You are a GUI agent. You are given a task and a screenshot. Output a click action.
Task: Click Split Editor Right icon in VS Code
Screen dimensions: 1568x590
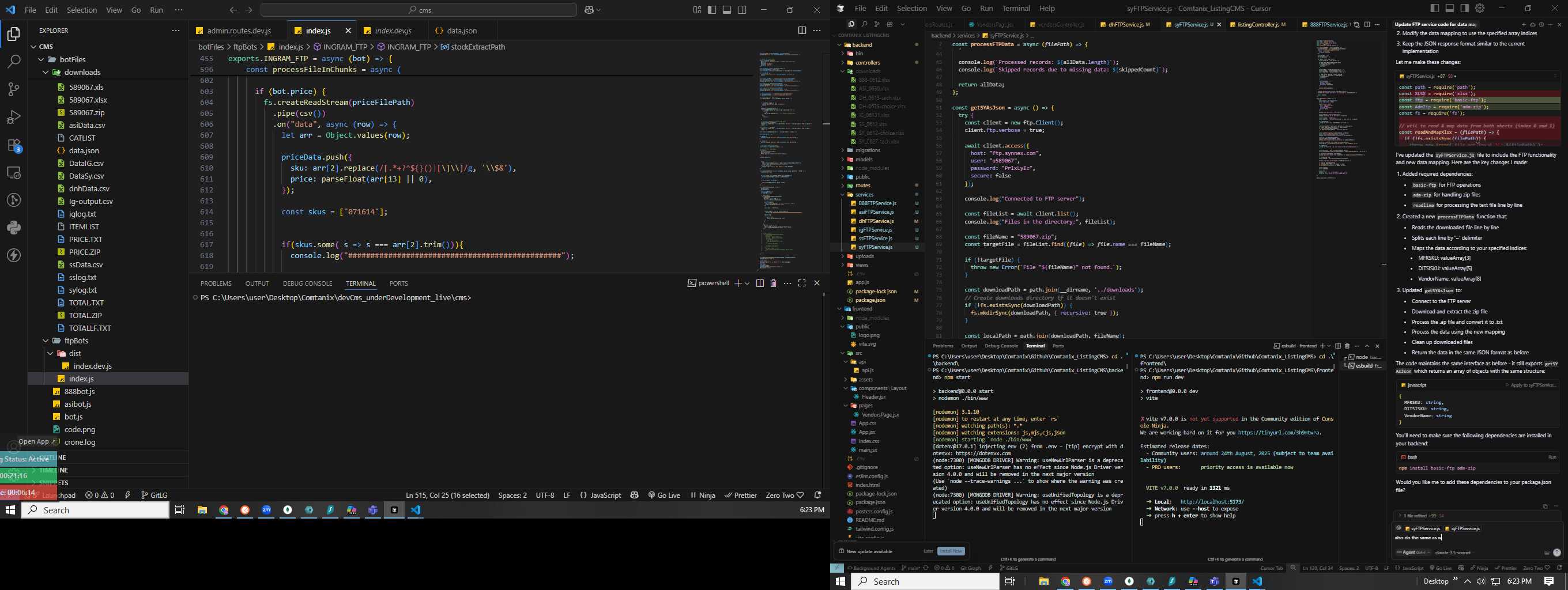802,31
